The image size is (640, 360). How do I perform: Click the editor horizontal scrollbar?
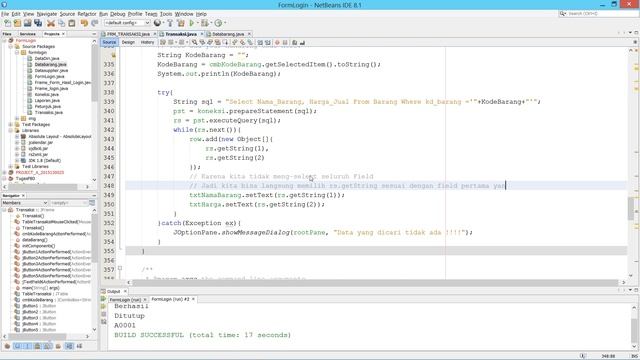[x=376, y=282]
